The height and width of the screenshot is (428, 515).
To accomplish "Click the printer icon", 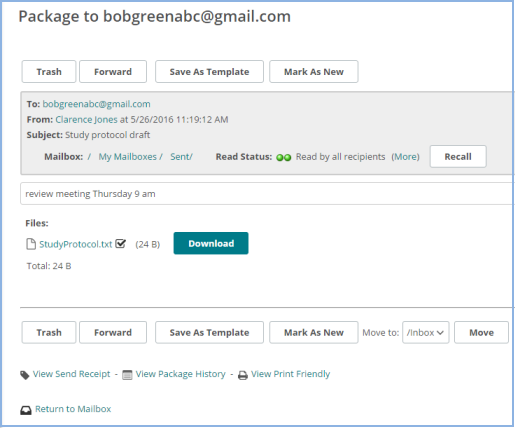I will [243, 375].
